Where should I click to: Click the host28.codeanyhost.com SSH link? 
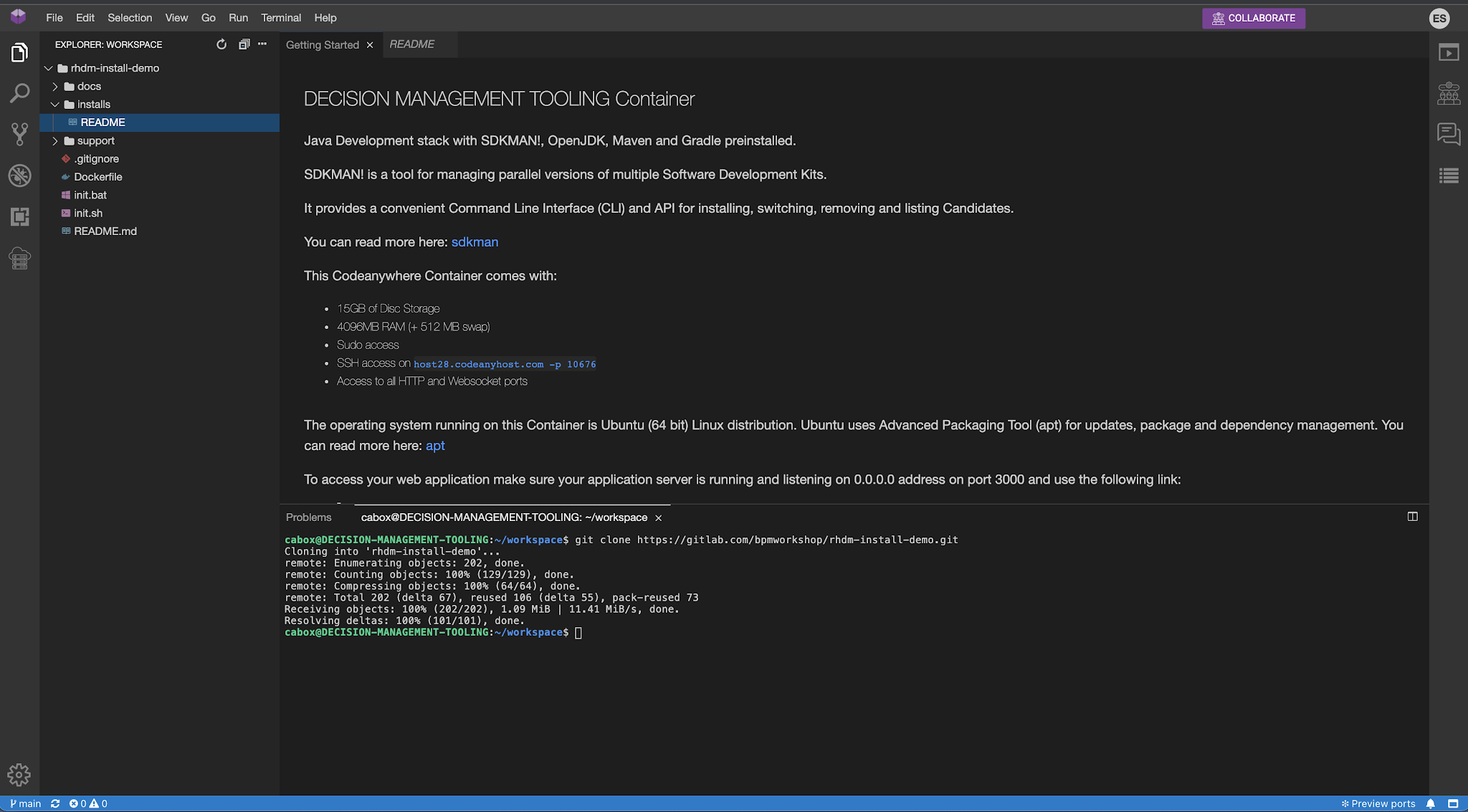tap(505, 364)
